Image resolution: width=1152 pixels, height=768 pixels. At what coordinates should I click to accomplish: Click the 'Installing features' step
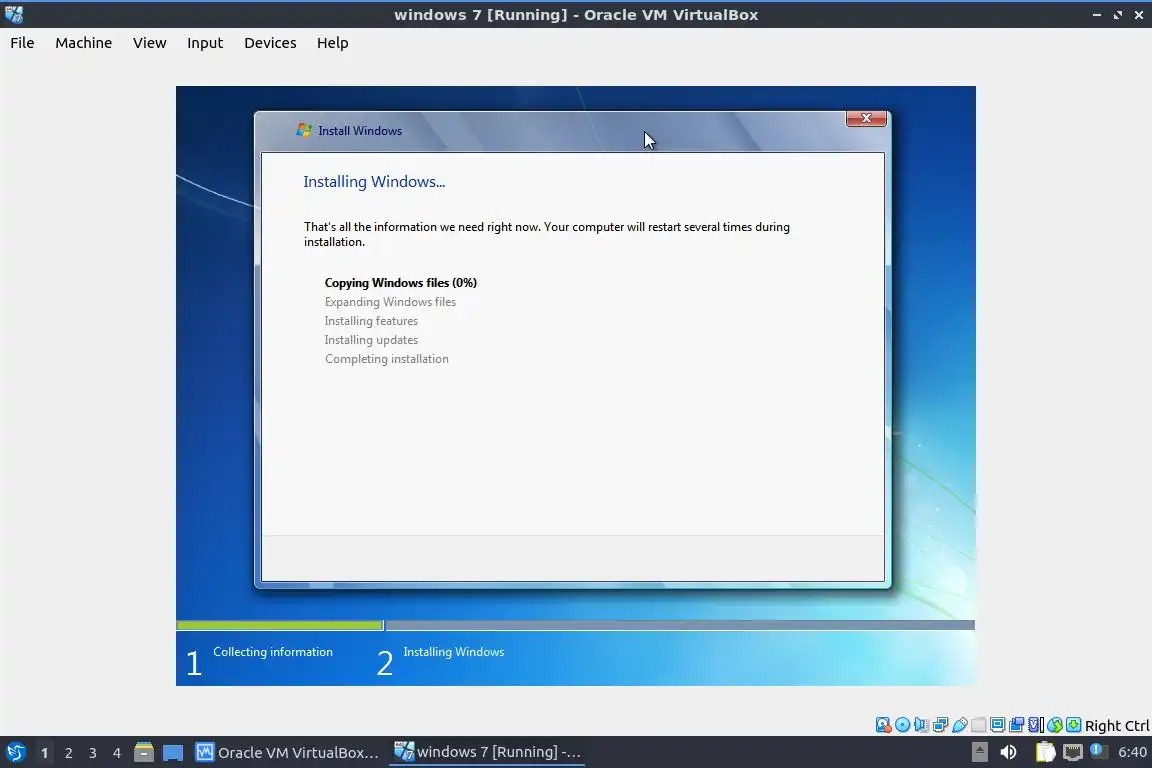[371, 321]
